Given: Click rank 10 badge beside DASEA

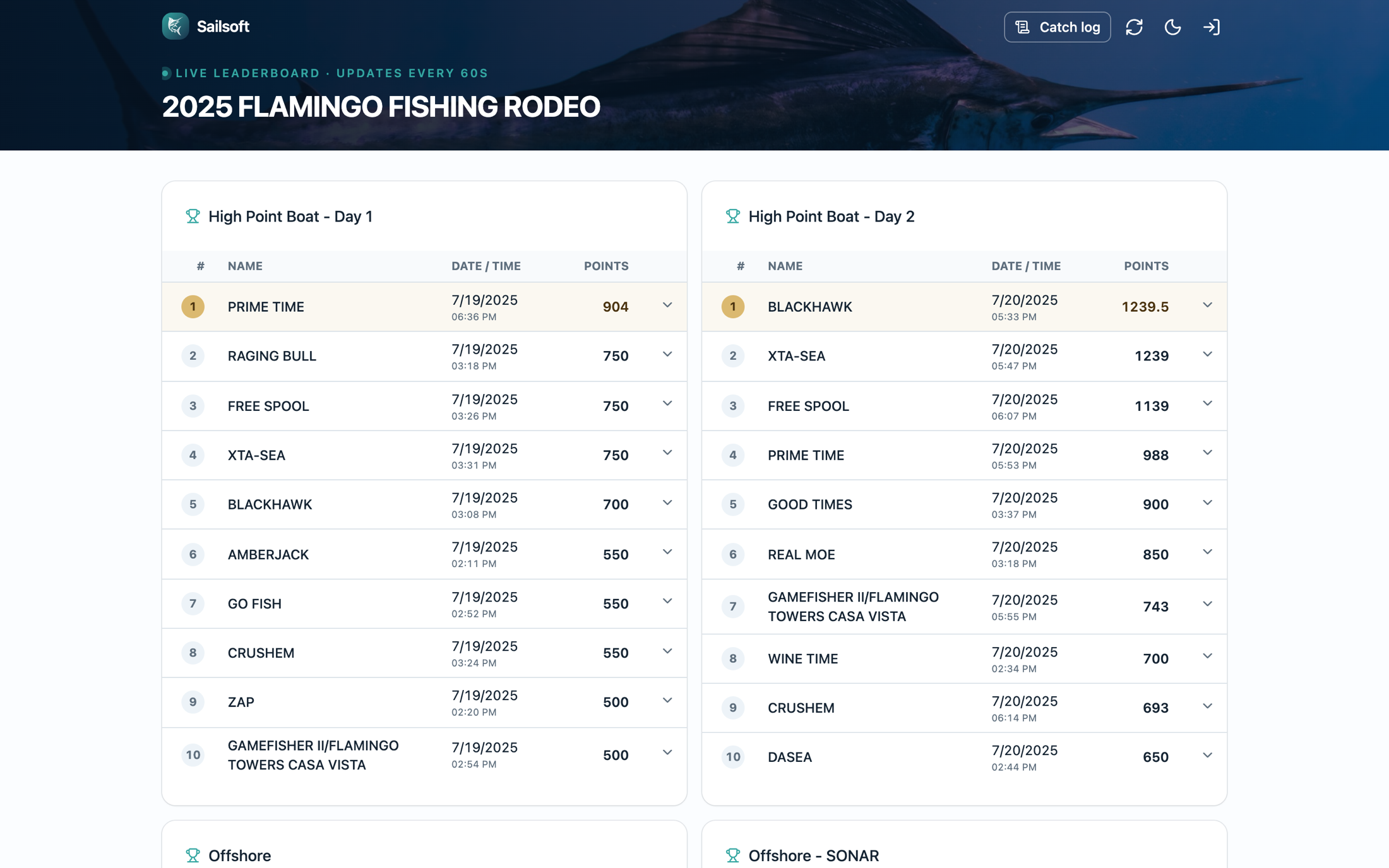Looking at the screenshot, I should (x=732, y=757).
